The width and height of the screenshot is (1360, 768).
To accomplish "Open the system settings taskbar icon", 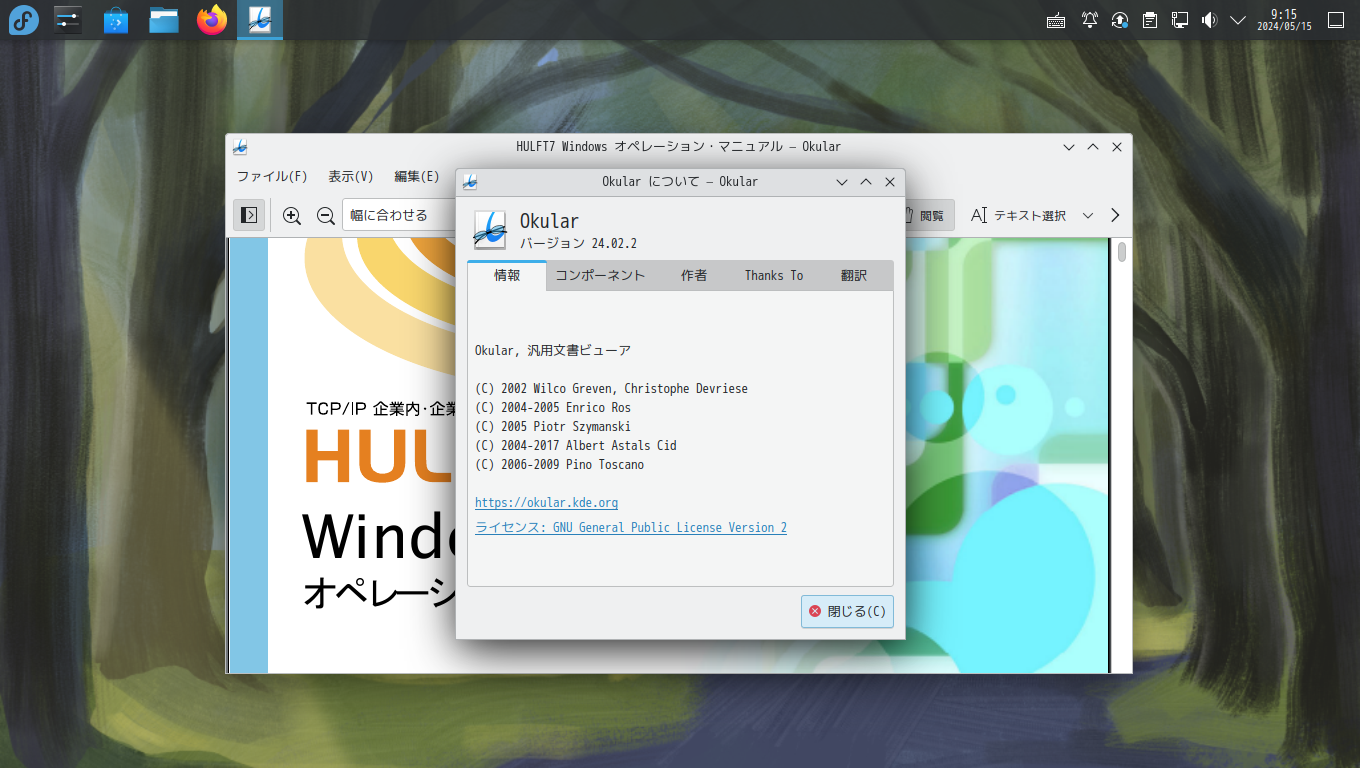I will pyautogui.click(x=68, y=20).
